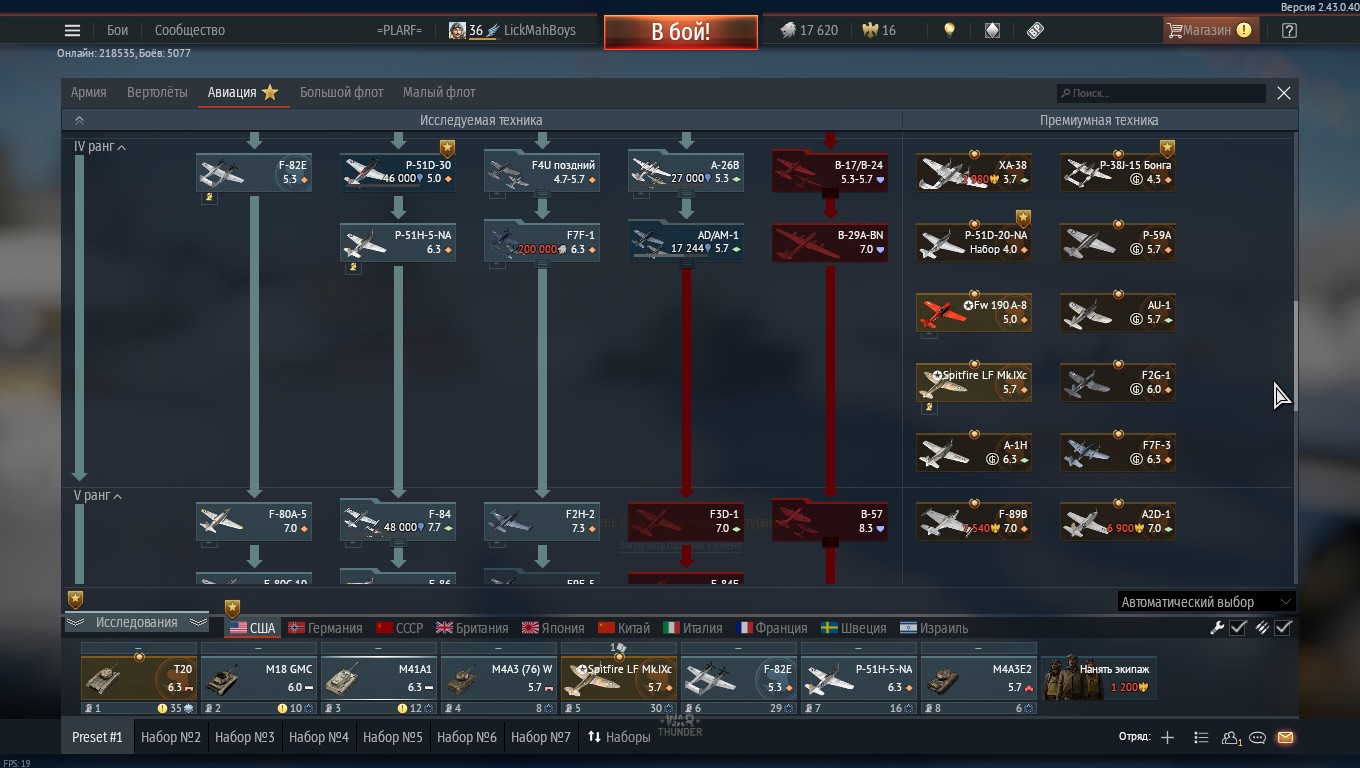Viewport: 1360px width, 768px height.
Task: Click the gold badge above Исследования
Action: tap(75, 599)
